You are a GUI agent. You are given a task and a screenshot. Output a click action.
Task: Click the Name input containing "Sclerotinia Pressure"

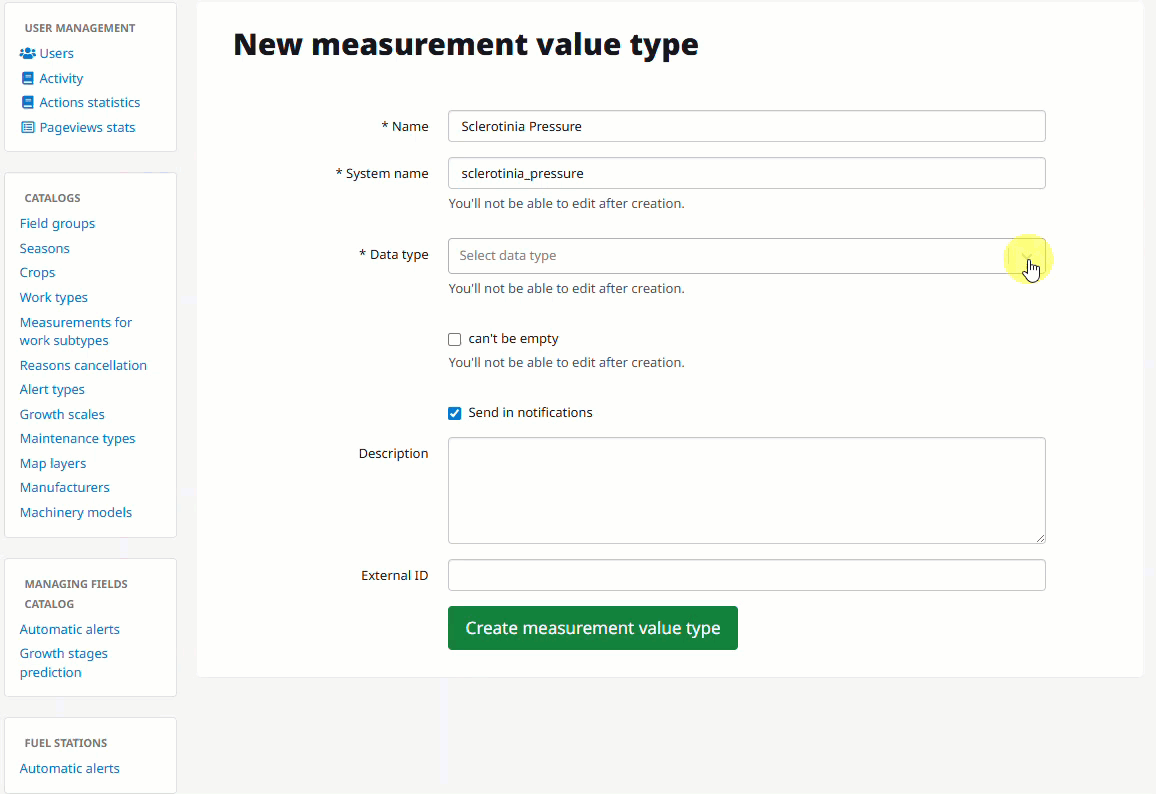746,126
